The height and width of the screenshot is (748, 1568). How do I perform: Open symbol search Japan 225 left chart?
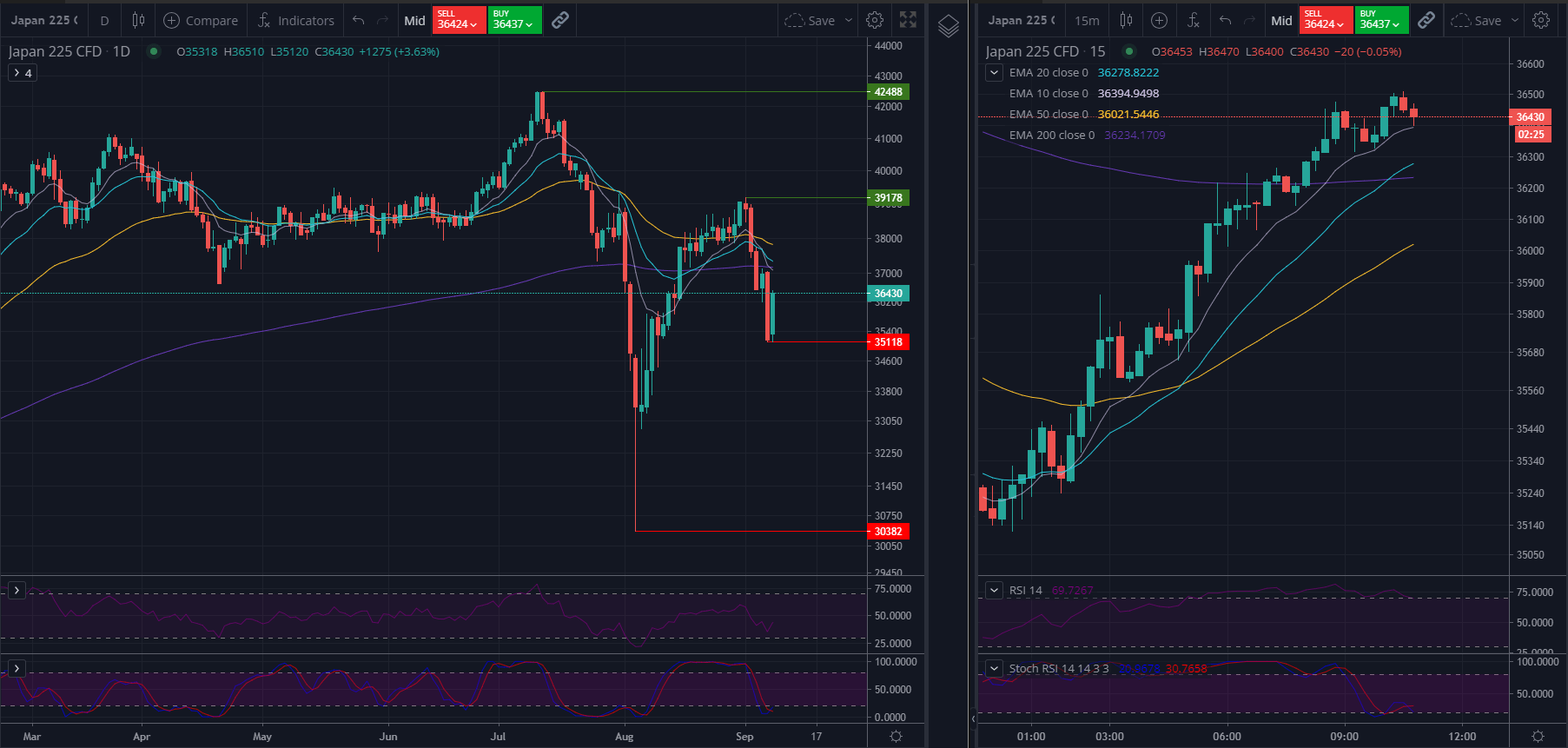tap(44, 20)
